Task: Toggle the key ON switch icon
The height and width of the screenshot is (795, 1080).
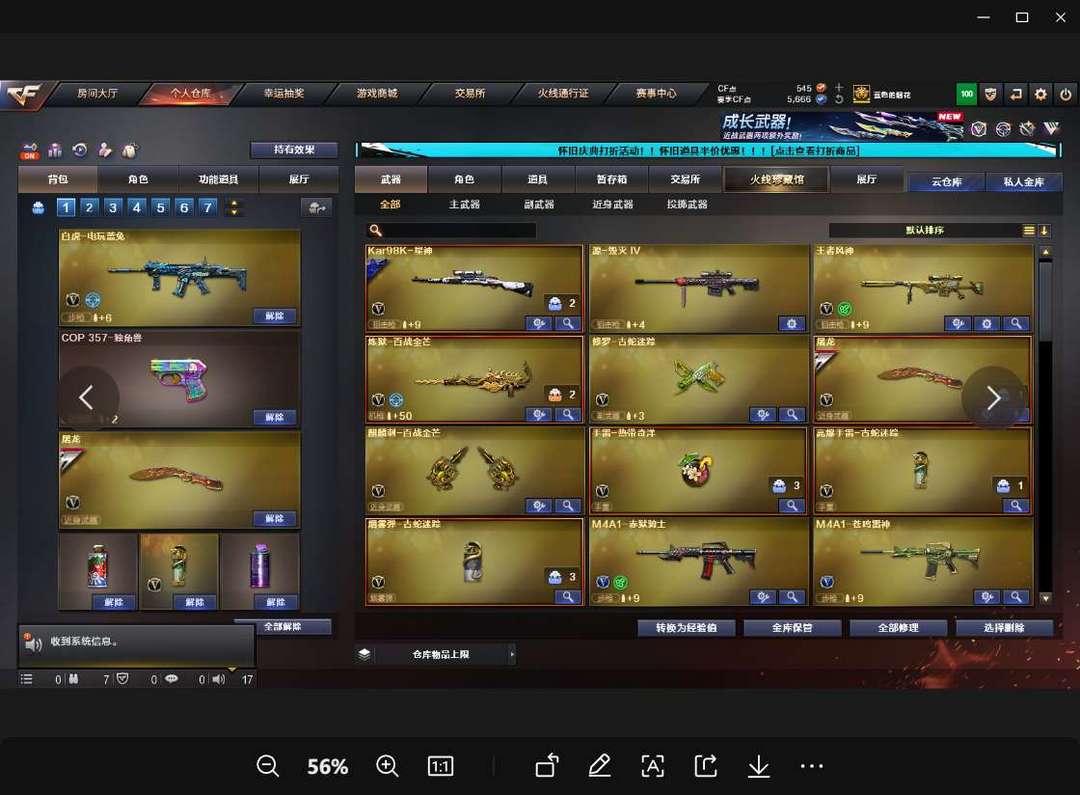Action: click(30, 151)
